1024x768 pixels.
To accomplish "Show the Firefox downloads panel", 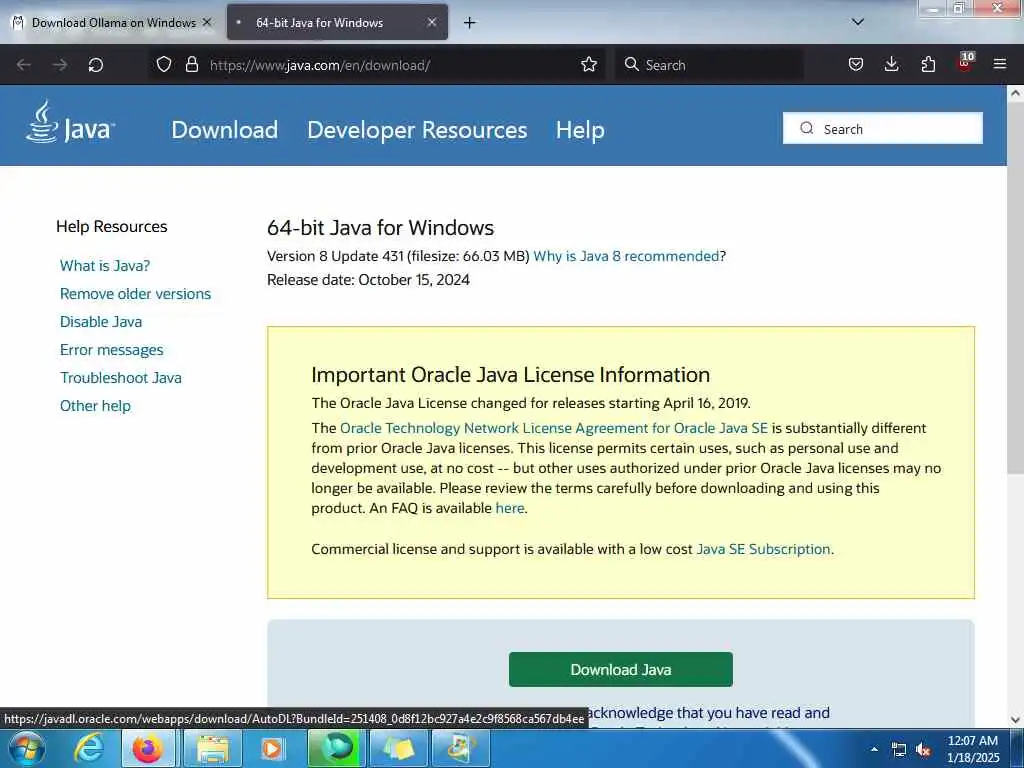I will 891,64.
